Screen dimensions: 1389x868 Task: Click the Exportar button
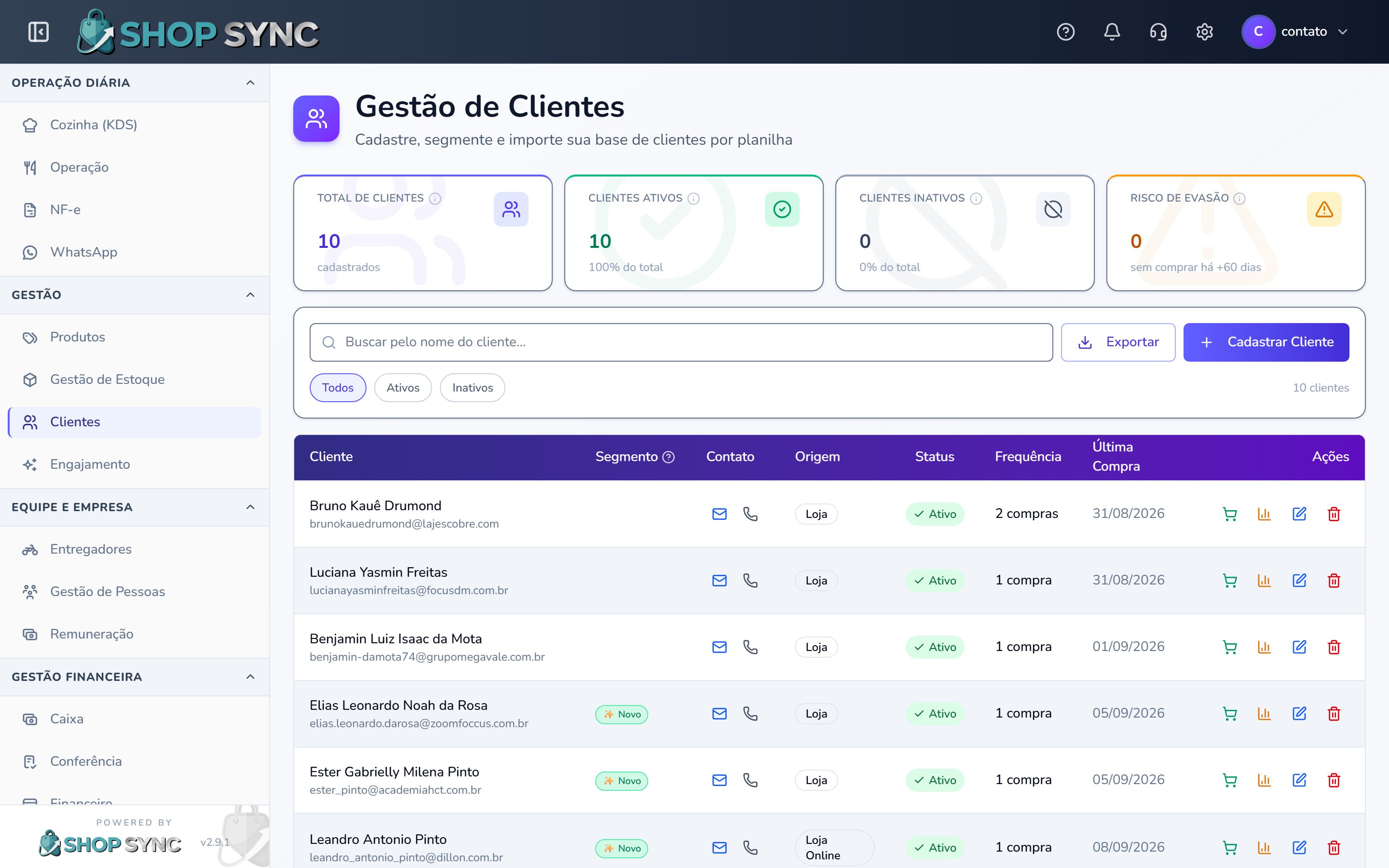click(x=1117, y=342)
